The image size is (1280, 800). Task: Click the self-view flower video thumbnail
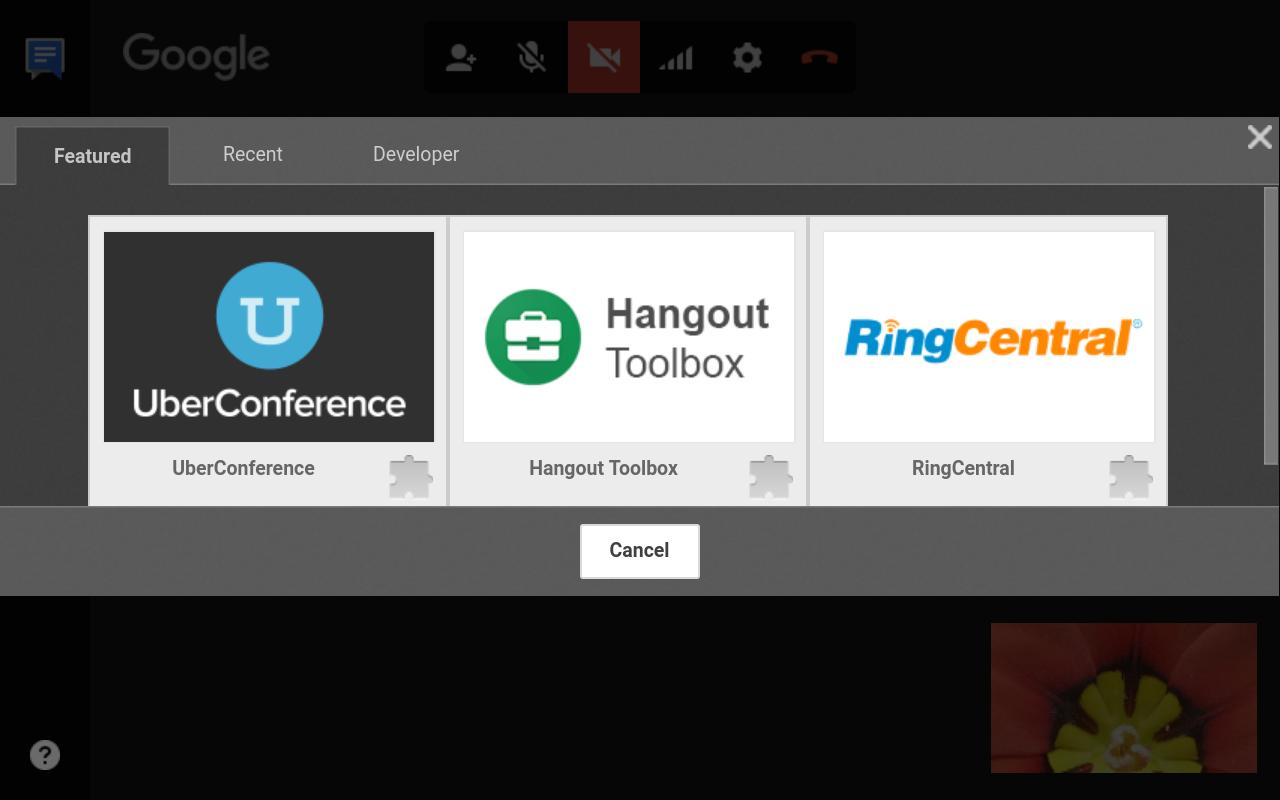pos(1124,698)
